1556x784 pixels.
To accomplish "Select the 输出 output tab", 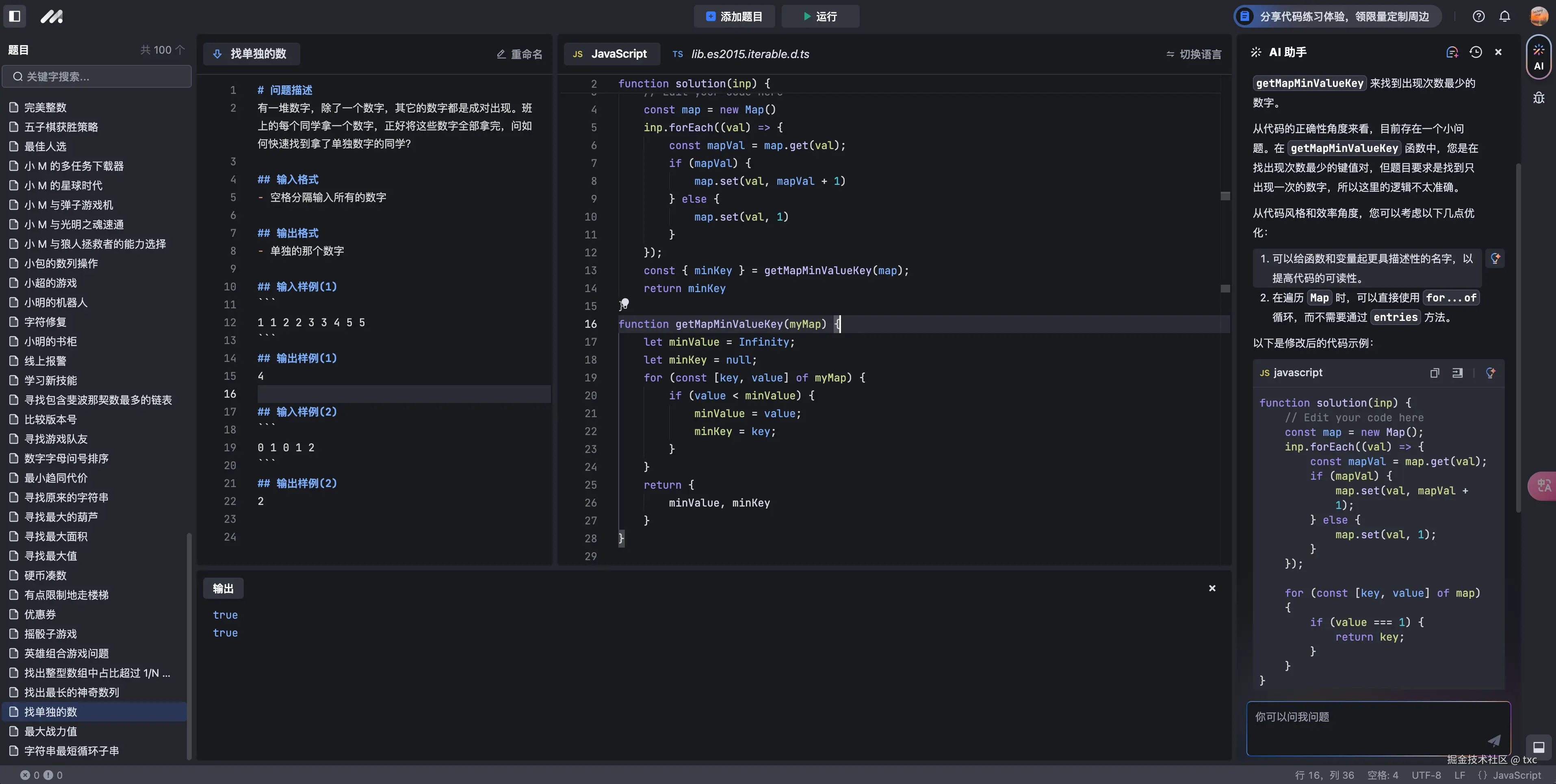I will pyautogui.click(x=223, y=588).
